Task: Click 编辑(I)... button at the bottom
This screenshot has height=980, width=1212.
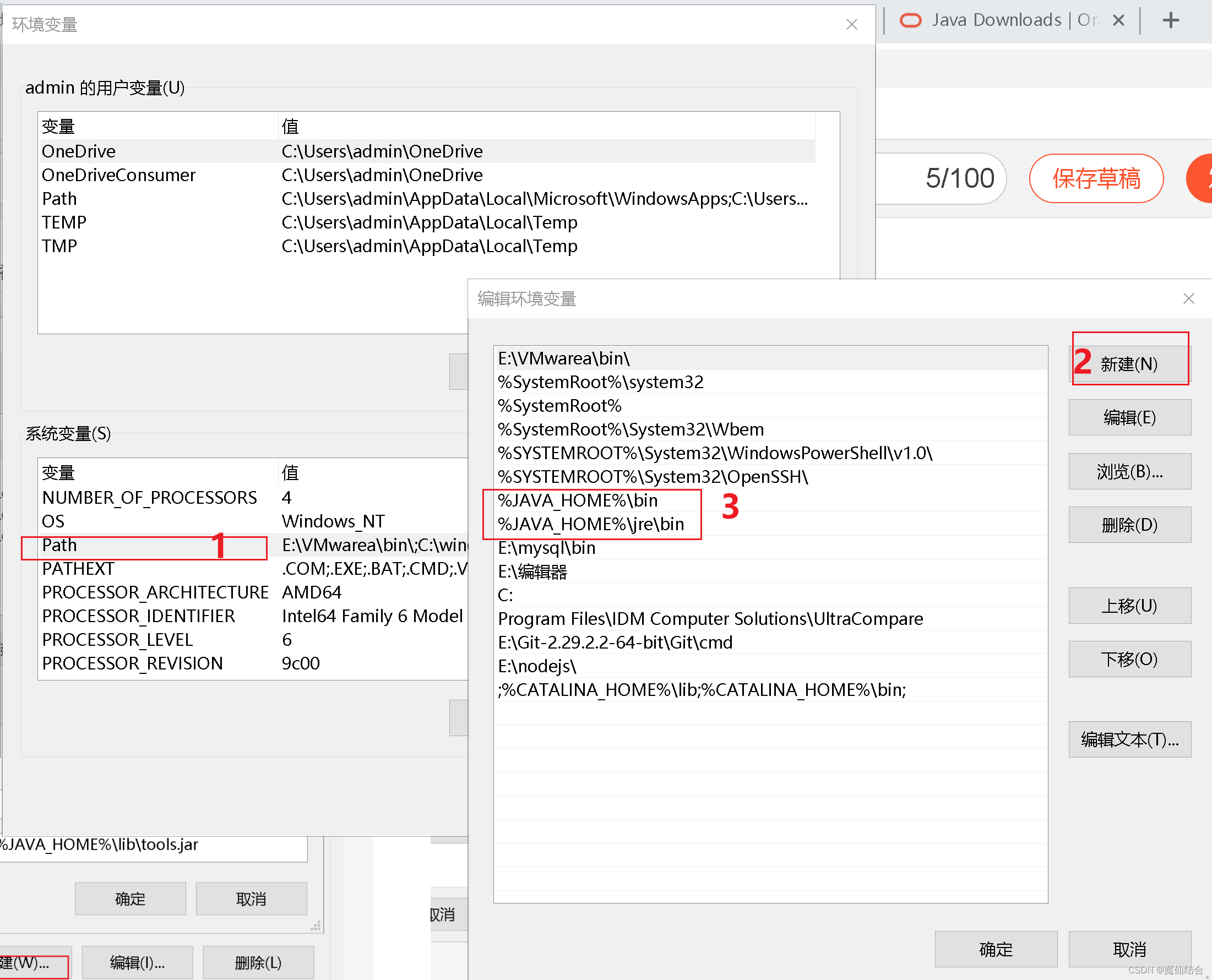Action: click(x=137, y=962)
